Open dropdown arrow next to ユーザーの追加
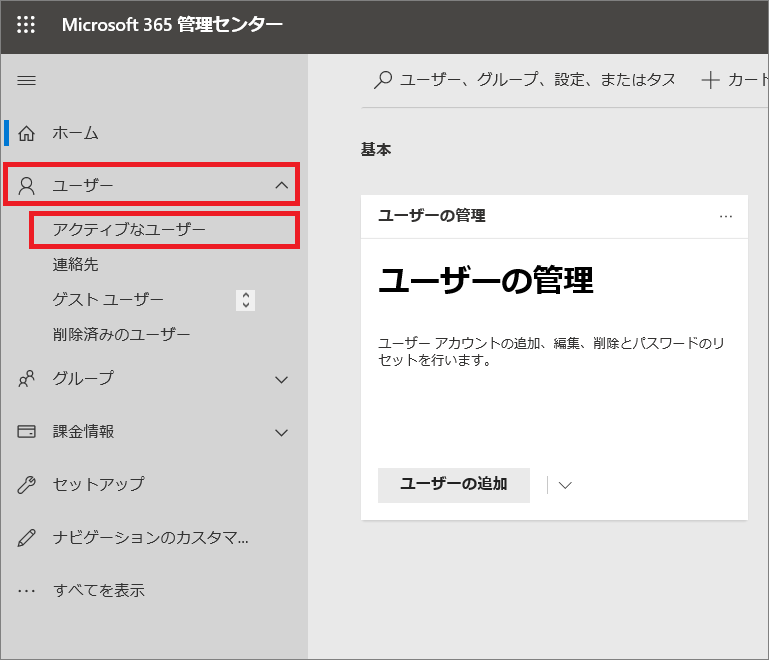Screen dimensions: 769x660 click(x=565, y=485)
